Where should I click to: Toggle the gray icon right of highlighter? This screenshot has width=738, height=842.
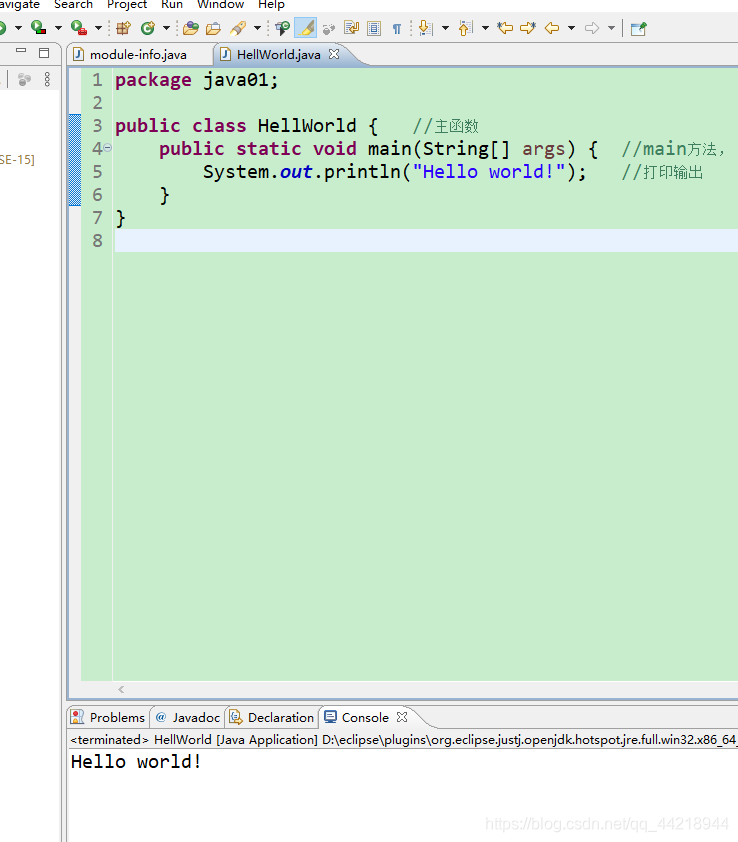329,28
